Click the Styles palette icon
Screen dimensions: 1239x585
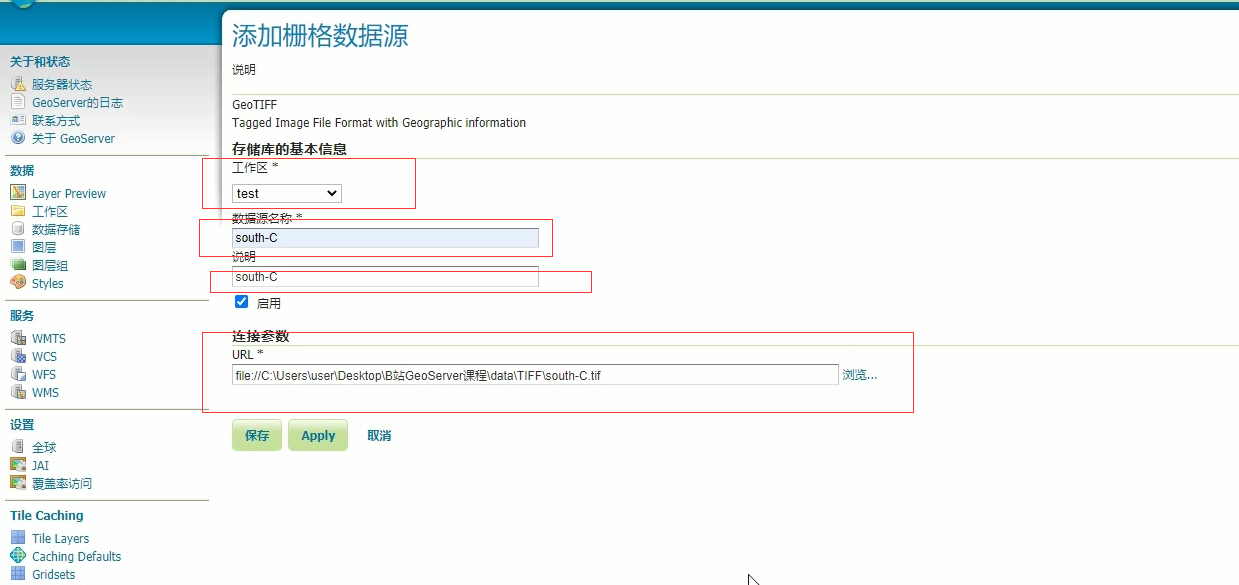coord(18,283)
